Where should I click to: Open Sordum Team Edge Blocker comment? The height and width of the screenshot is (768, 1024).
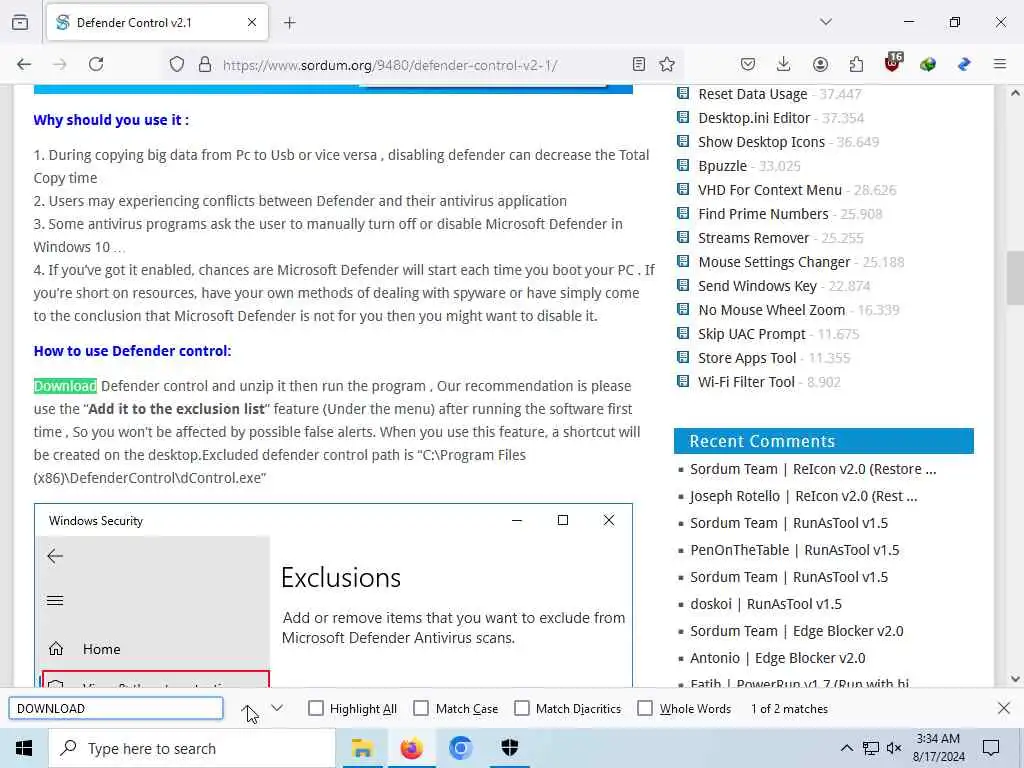796,631
